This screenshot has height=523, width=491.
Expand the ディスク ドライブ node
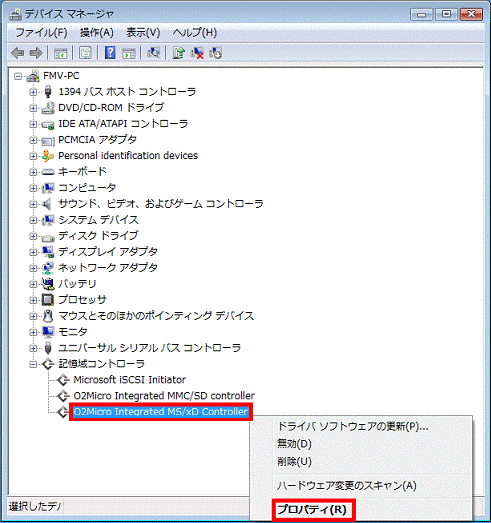click(x=33, y=236)
